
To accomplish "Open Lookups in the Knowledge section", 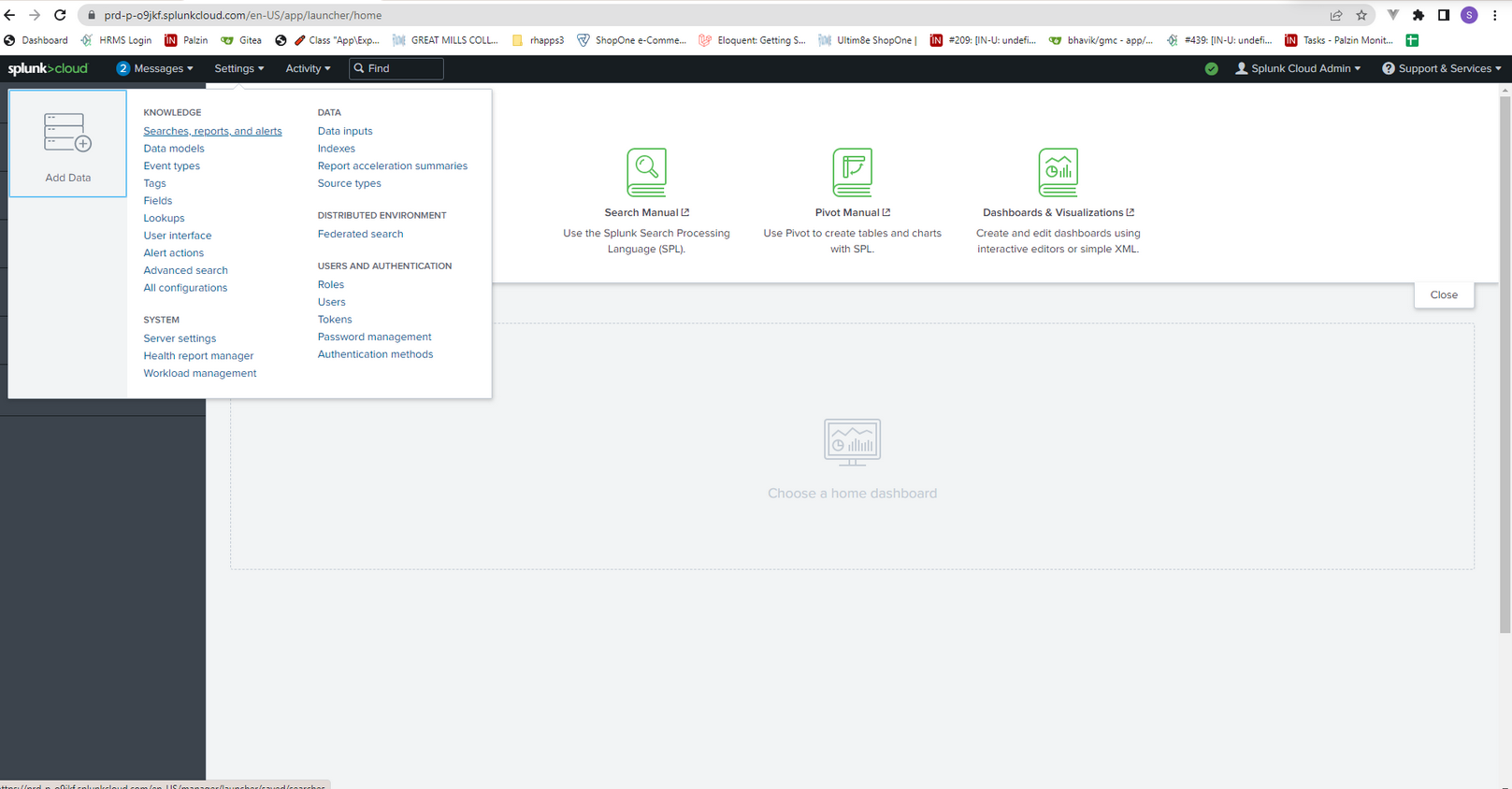I will pyautogui.click(x=164, y=218).
